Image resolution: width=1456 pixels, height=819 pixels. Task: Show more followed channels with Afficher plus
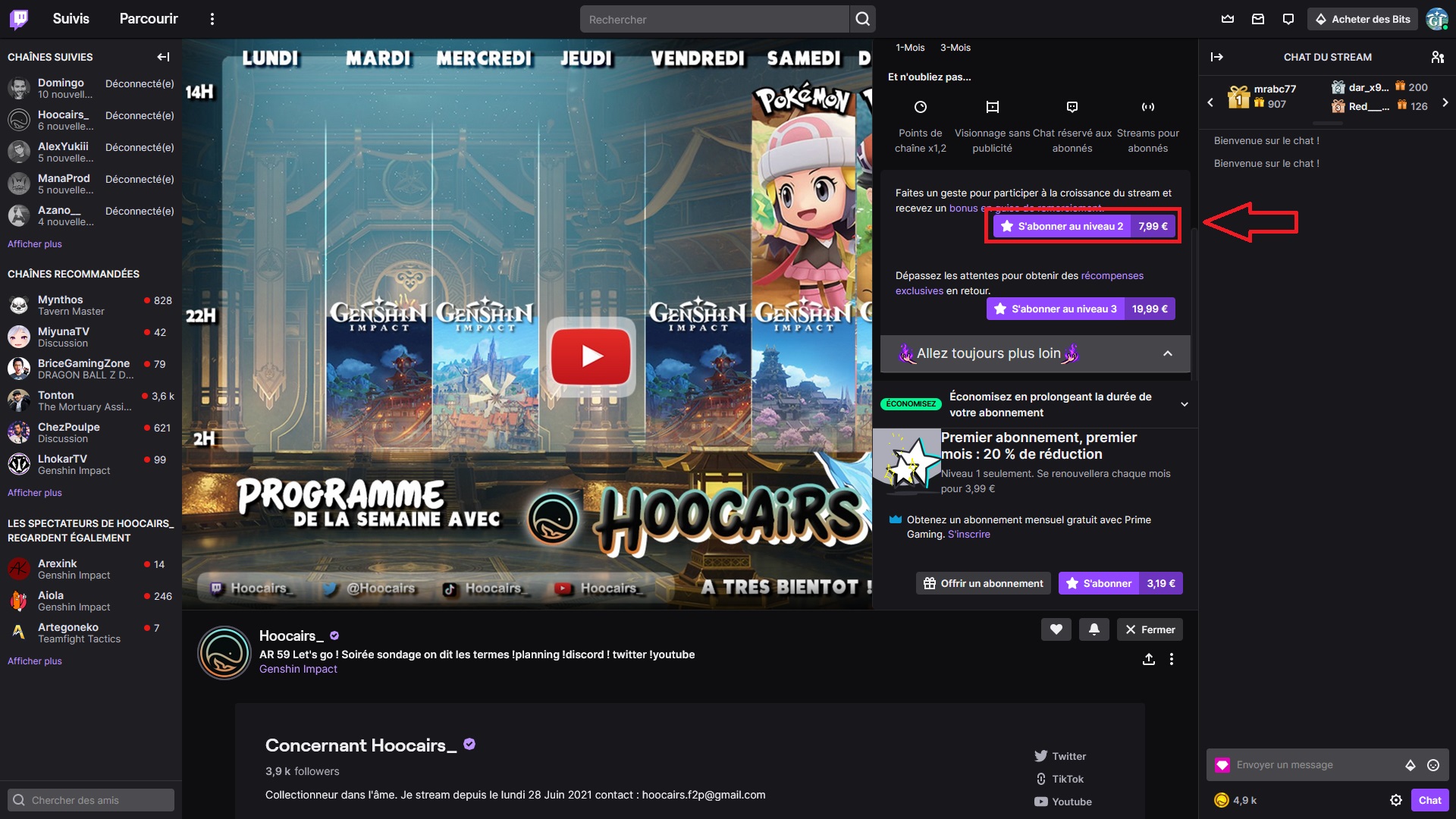(x=35, y=244)
